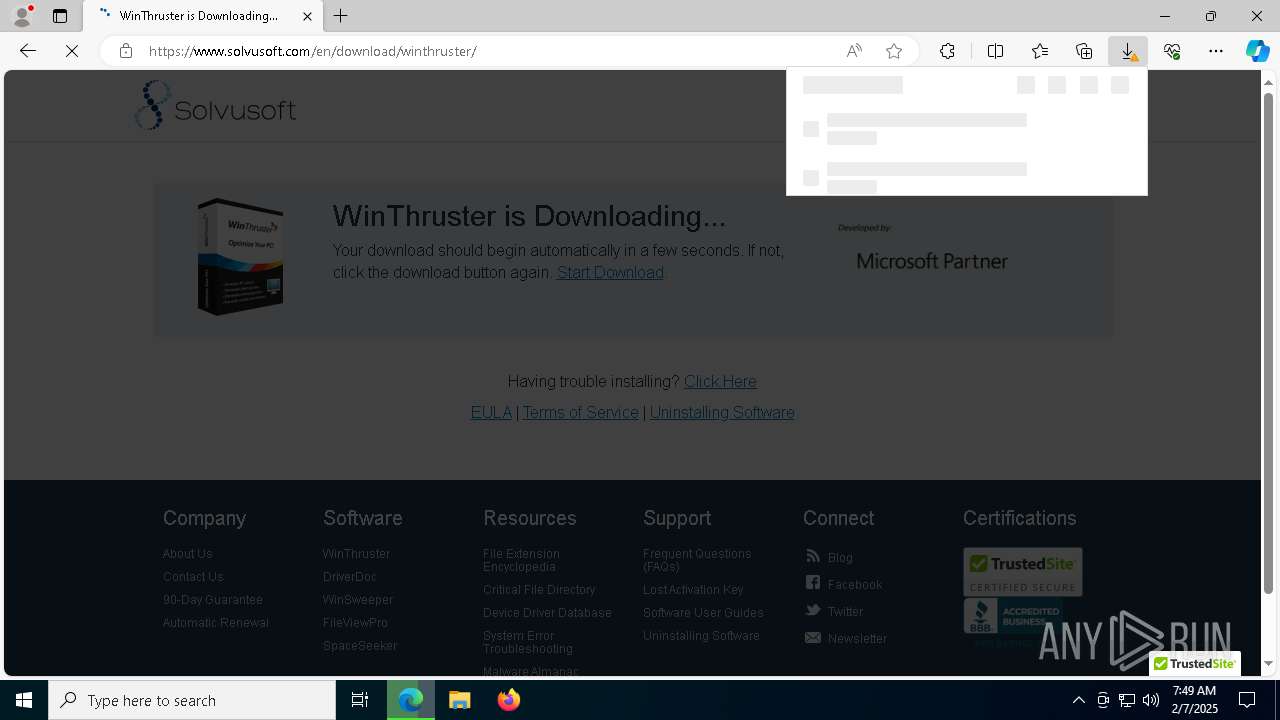
Task: Click the TrustedSite Certified Secure badge
Action: tap(1022, 572)
